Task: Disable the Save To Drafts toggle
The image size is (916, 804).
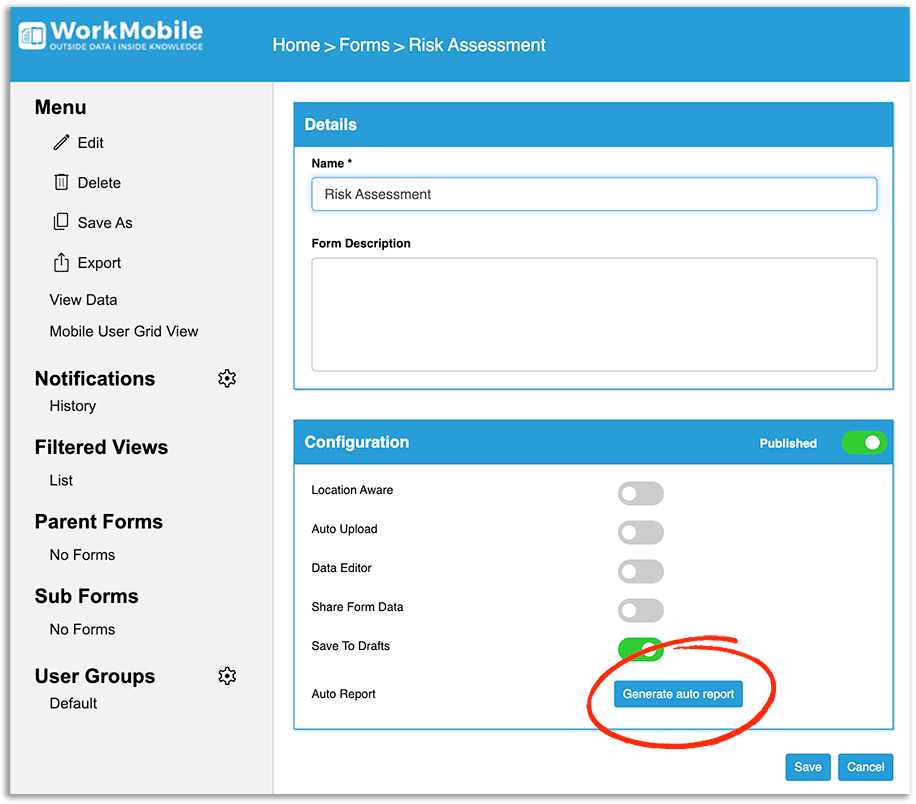Action: [x=641, y=649]
